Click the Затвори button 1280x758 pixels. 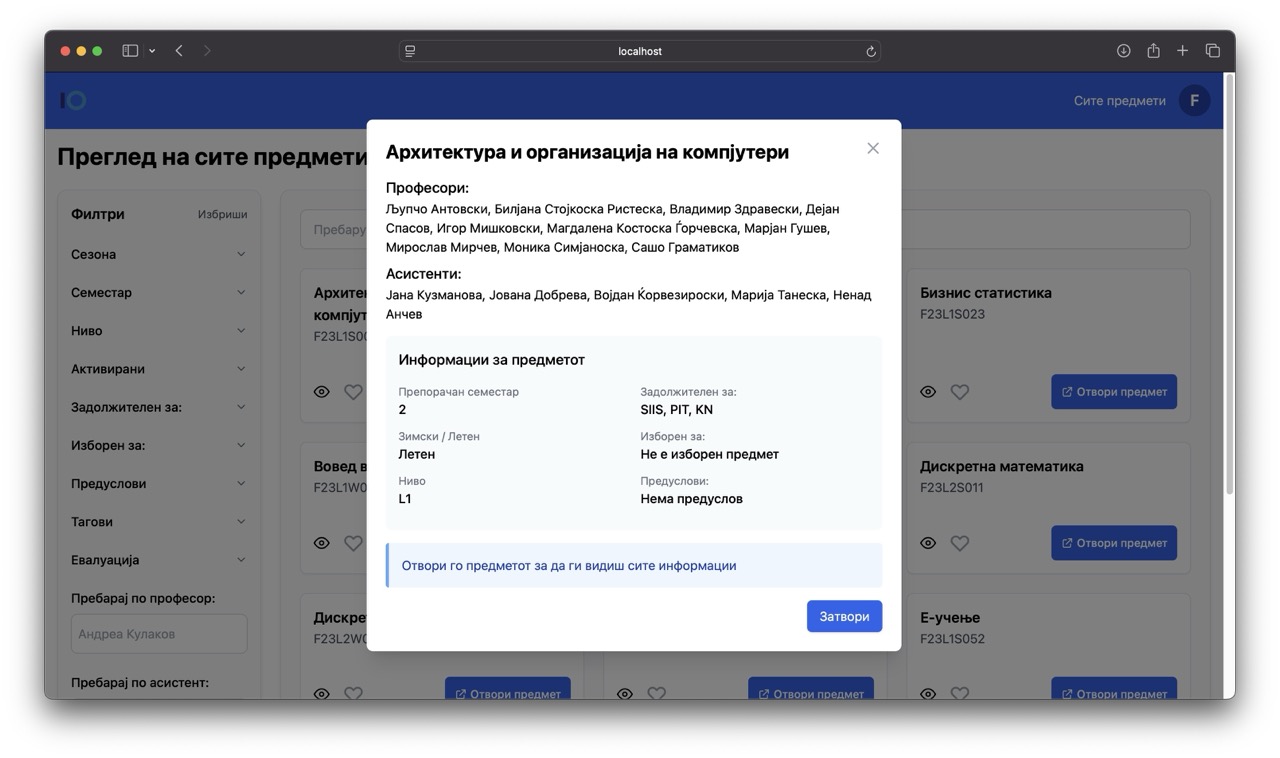tap(844, 616)
